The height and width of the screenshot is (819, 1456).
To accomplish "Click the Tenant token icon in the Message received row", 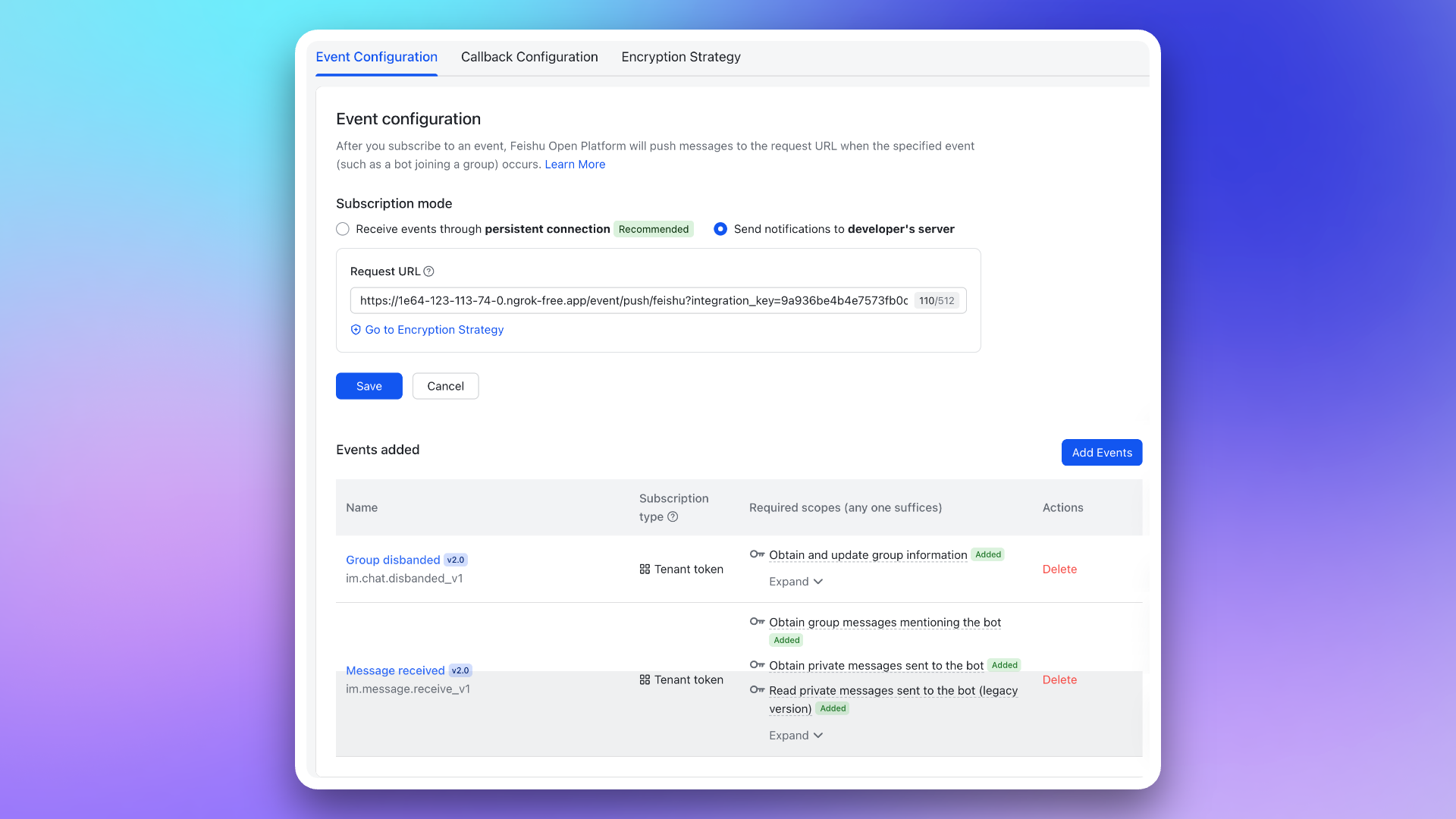I will click(645, 680).
